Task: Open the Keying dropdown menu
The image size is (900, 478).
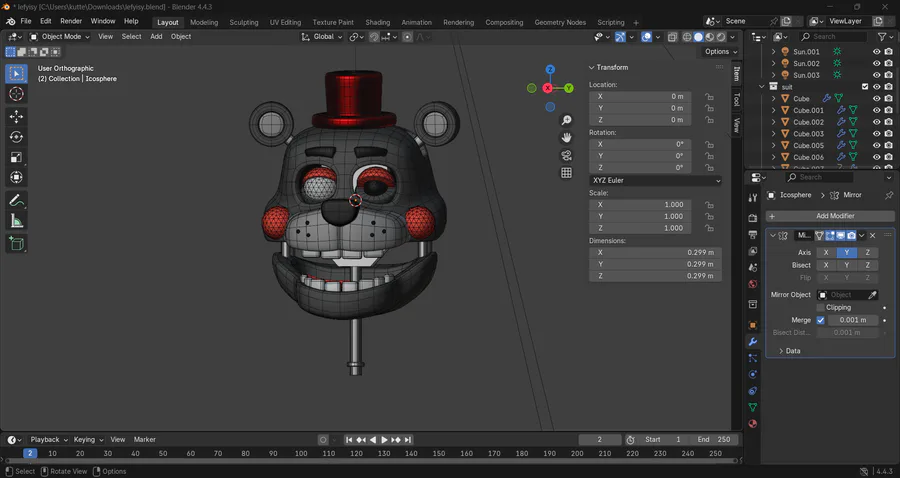Action: pyautogui.click(x=88, y=440)
